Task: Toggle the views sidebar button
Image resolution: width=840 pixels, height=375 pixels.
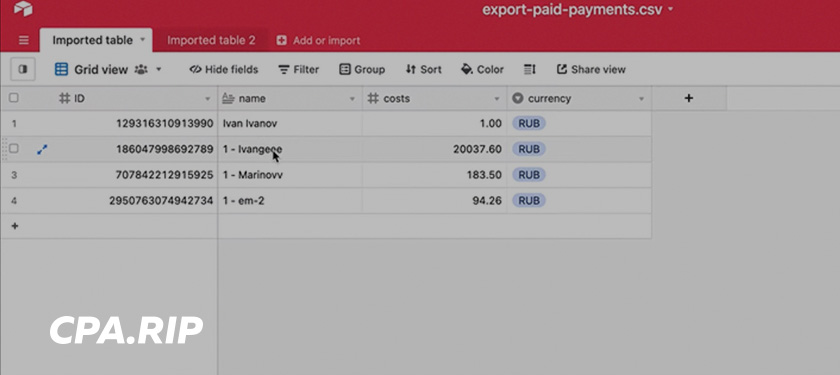Action: (23, 69)
